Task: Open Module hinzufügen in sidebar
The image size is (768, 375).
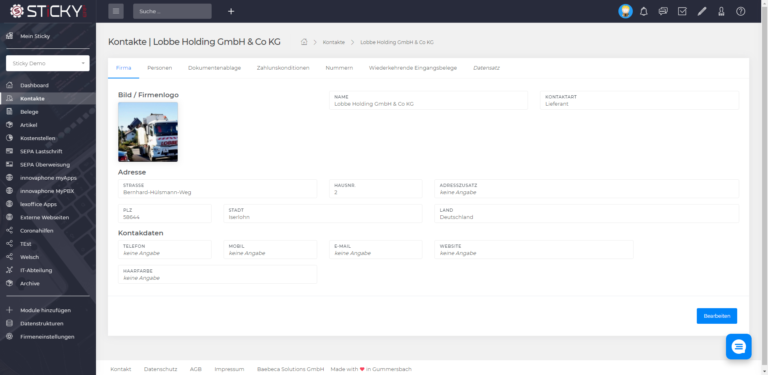Action: (45, 310)
